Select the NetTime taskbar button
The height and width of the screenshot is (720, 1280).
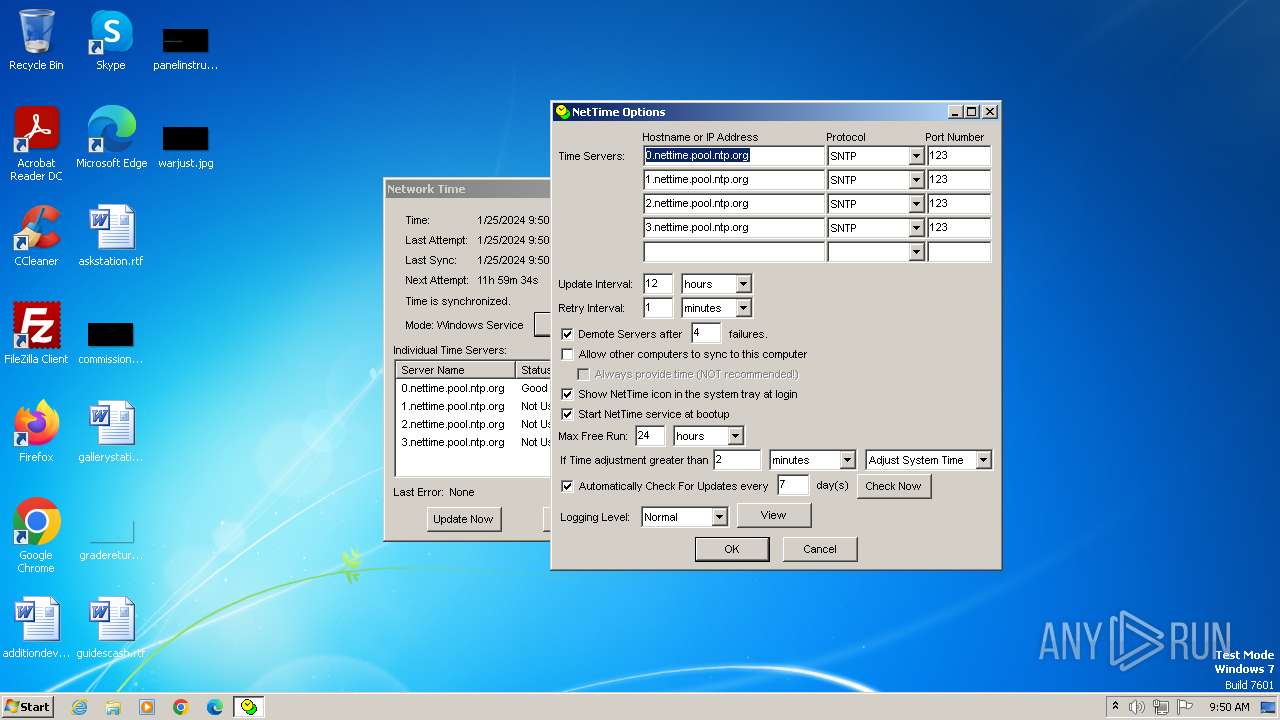tap(249, 707)
